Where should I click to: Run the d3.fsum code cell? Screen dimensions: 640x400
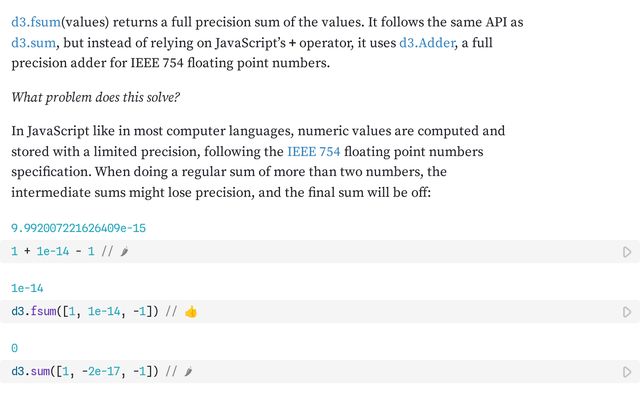click(x=627, y=312)
